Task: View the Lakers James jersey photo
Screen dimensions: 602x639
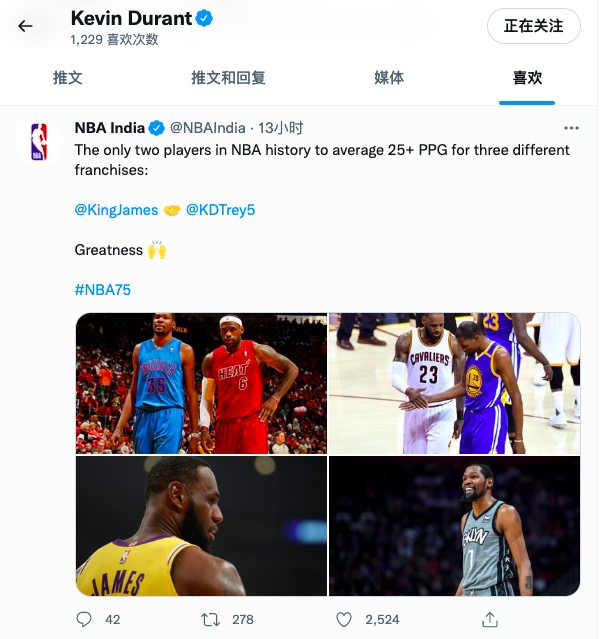Action: tap(201, 526)
